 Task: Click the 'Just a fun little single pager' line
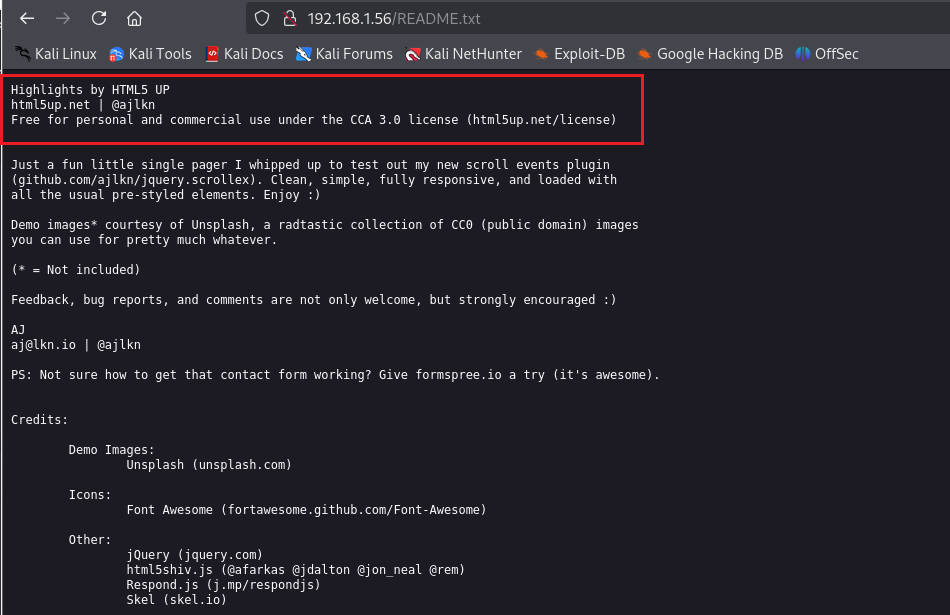coord(310,165)
